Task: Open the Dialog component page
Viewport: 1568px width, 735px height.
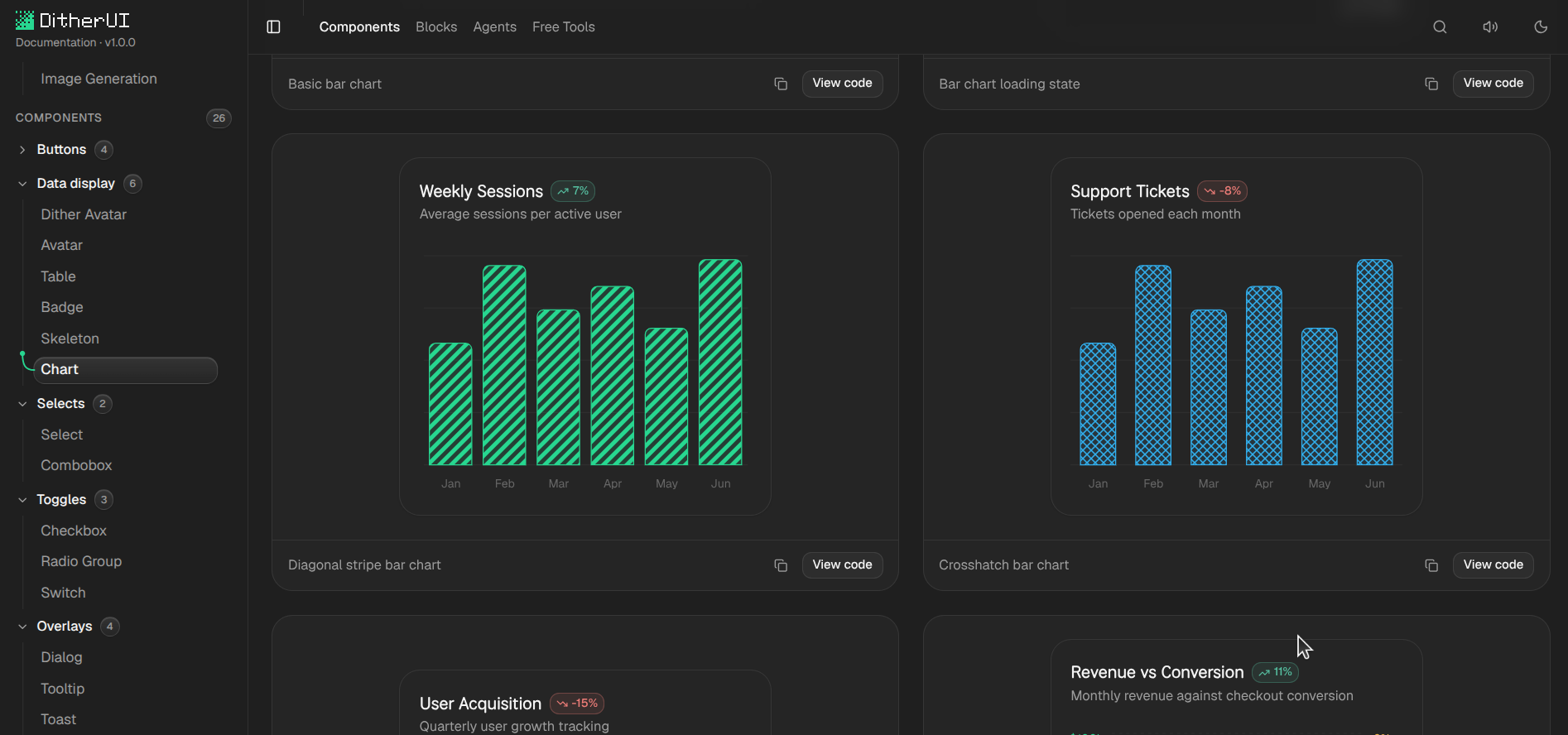Action: click(x=62, y=657)
